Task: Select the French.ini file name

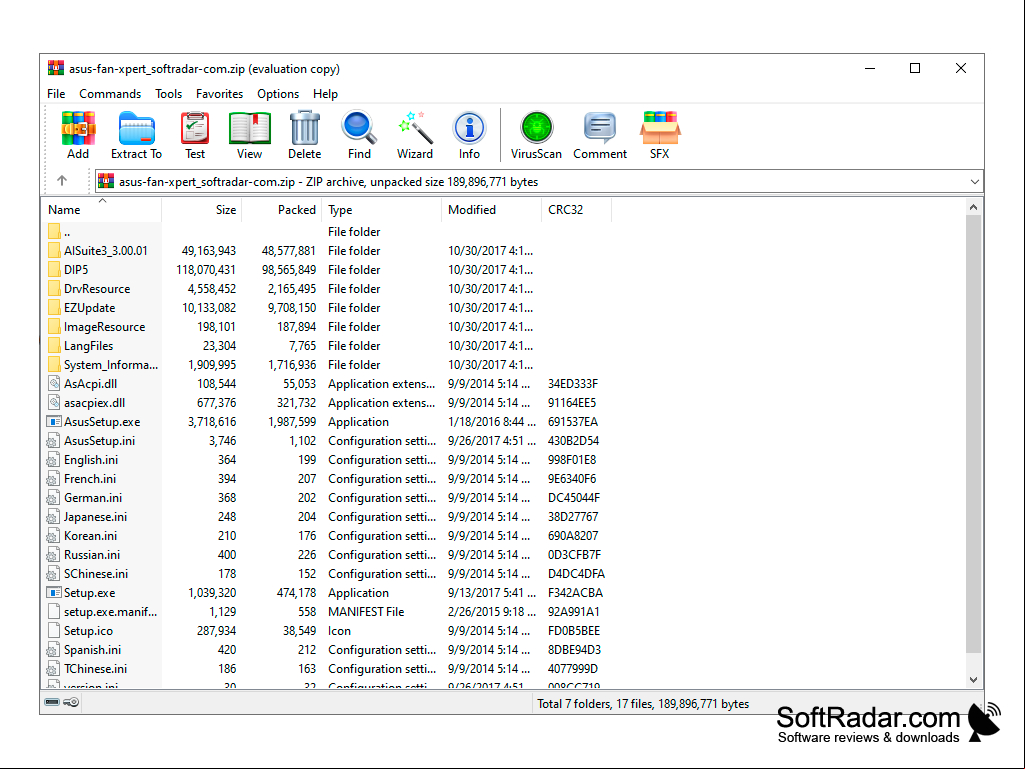Action: 90,479
